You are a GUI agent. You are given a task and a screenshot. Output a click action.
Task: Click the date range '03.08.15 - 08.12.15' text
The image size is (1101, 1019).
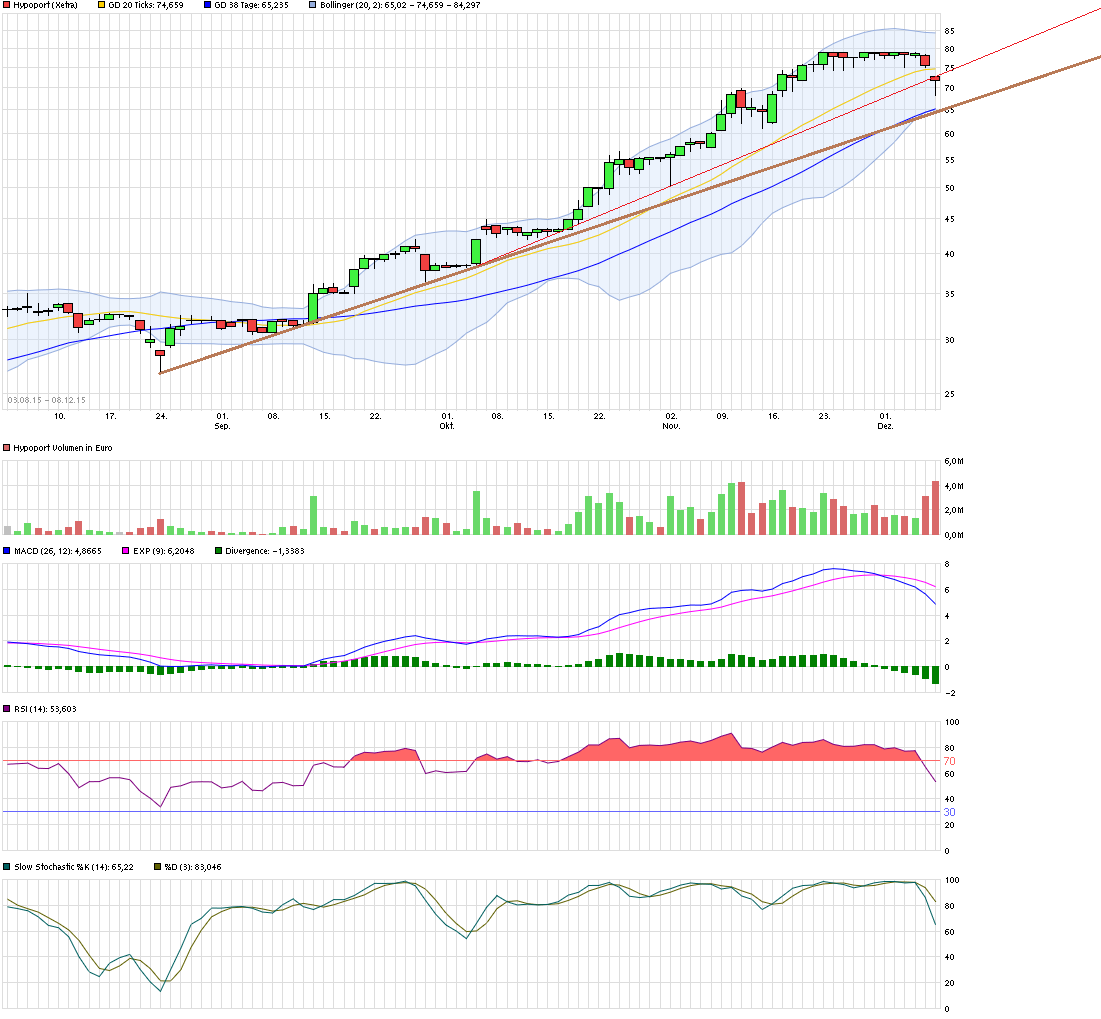coord(46,400)
